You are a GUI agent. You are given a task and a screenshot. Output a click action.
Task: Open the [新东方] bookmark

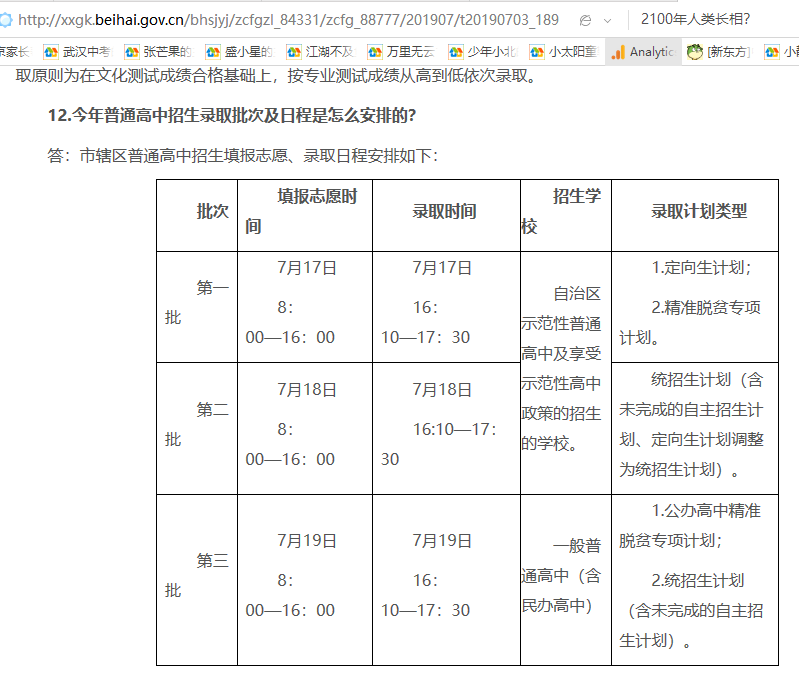tap(718, 51)
